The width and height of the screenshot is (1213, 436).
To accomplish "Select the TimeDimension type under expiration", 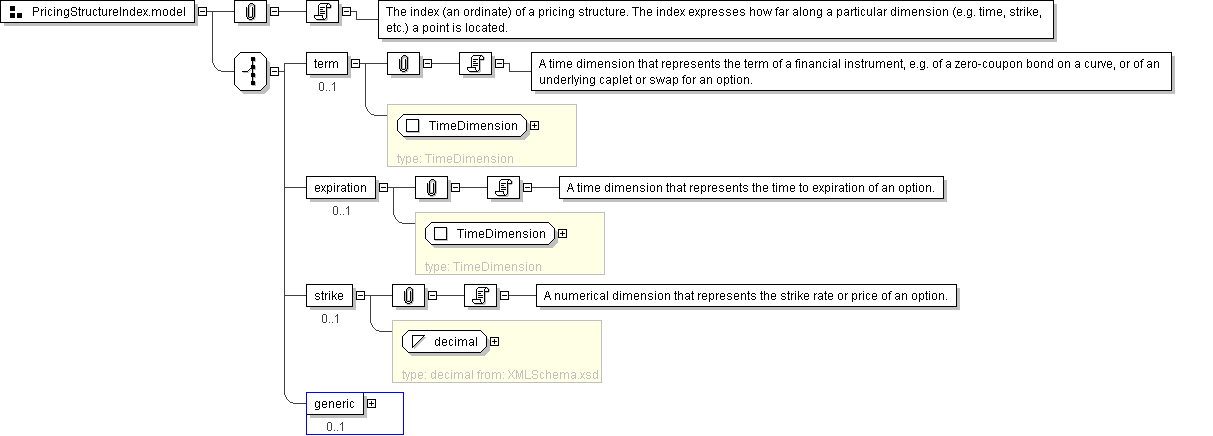I will coord(490,234).
